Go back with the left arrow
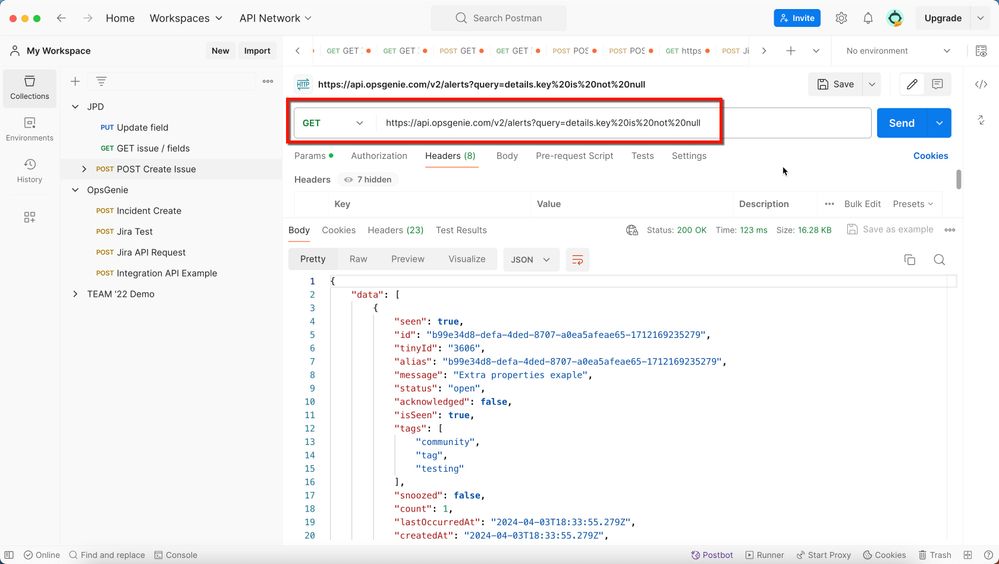The width and height of the screenshot is (999, 564). (x=61, y=18)
